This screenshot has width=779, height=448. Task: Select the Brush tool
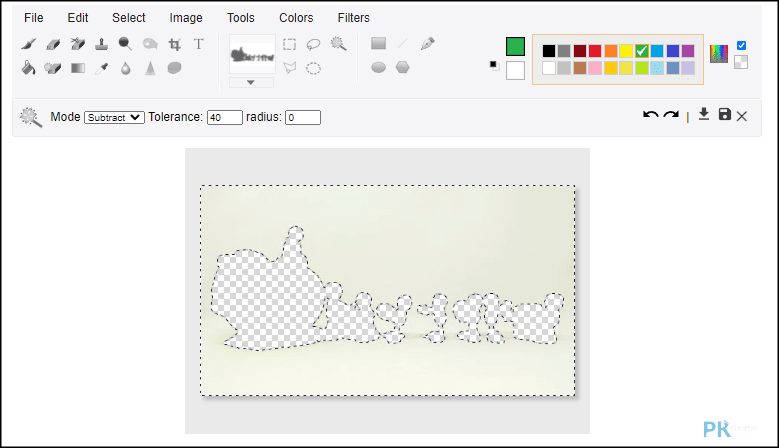point(29,44)
